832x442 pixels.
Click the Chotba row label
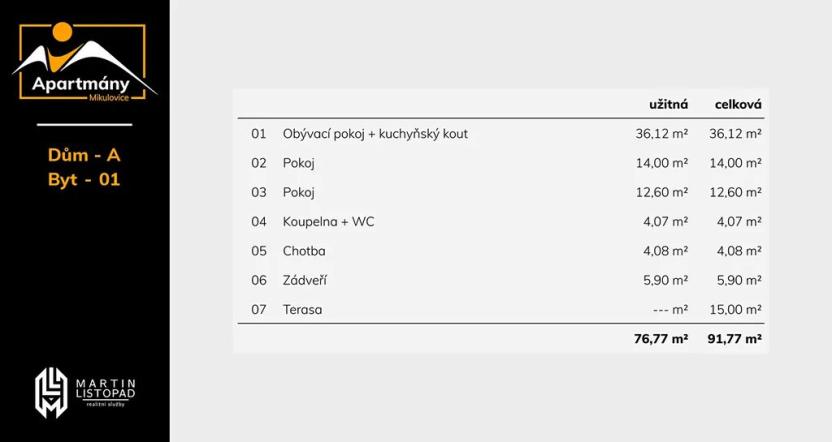(304, 251)
